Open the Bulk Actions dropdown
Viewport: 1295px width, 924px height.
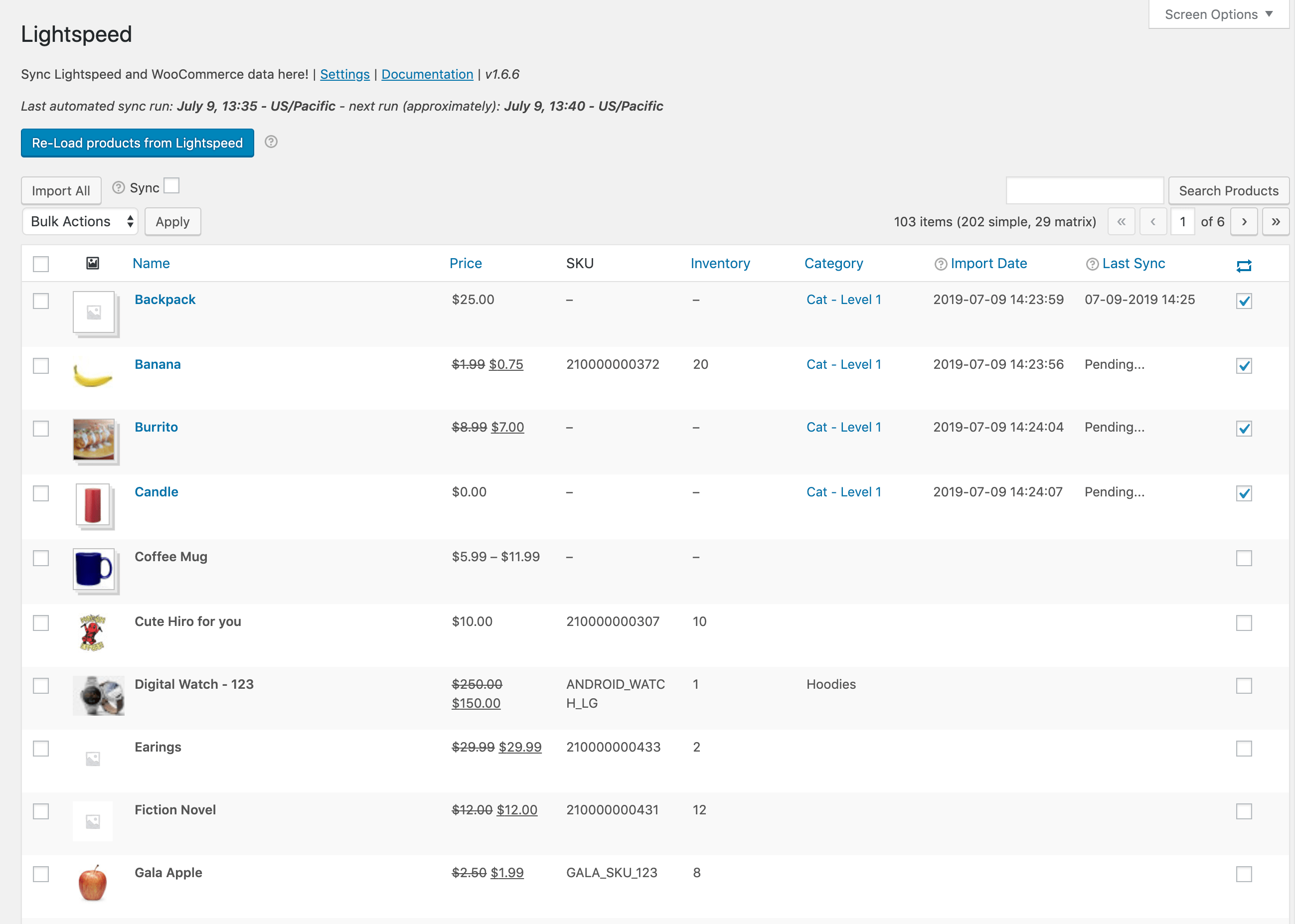pyautogui.click(x=80, y=221)
